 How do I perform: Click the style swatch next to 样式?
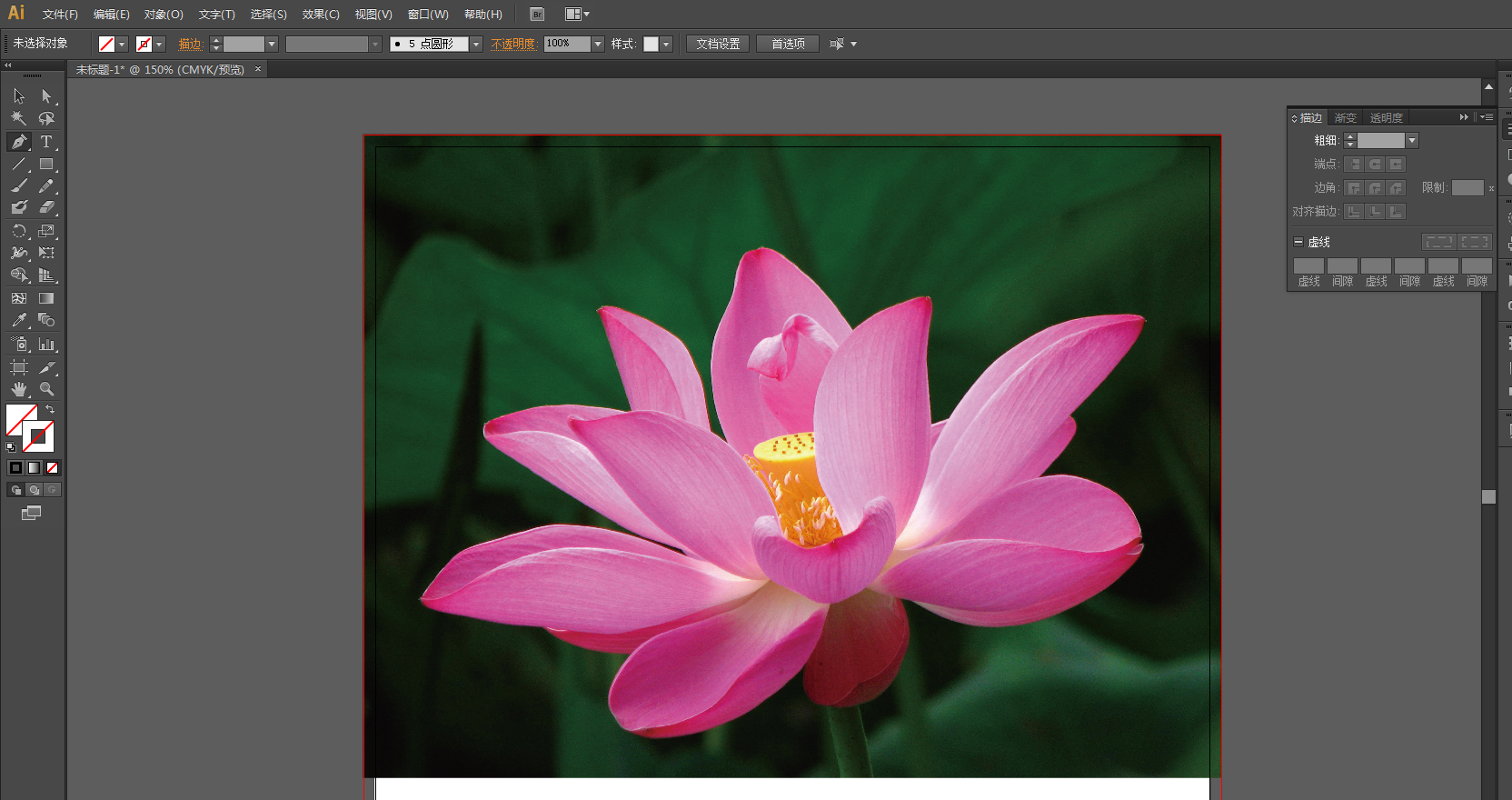tap(651, 44)
